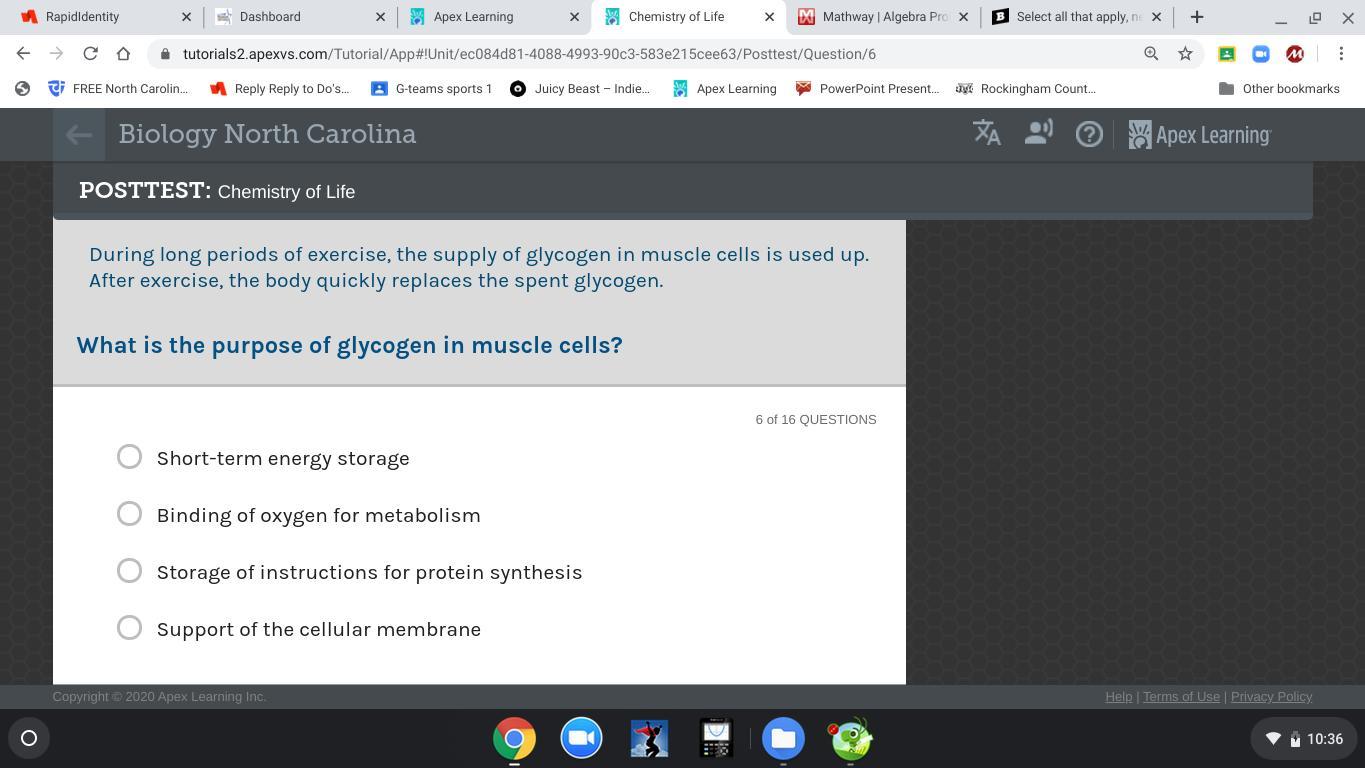Click the 'POSTTEST: Chemistry of Life' heading
This screenshot has height=768, width=1365.
pyautogui.click(x=217, y=191)
